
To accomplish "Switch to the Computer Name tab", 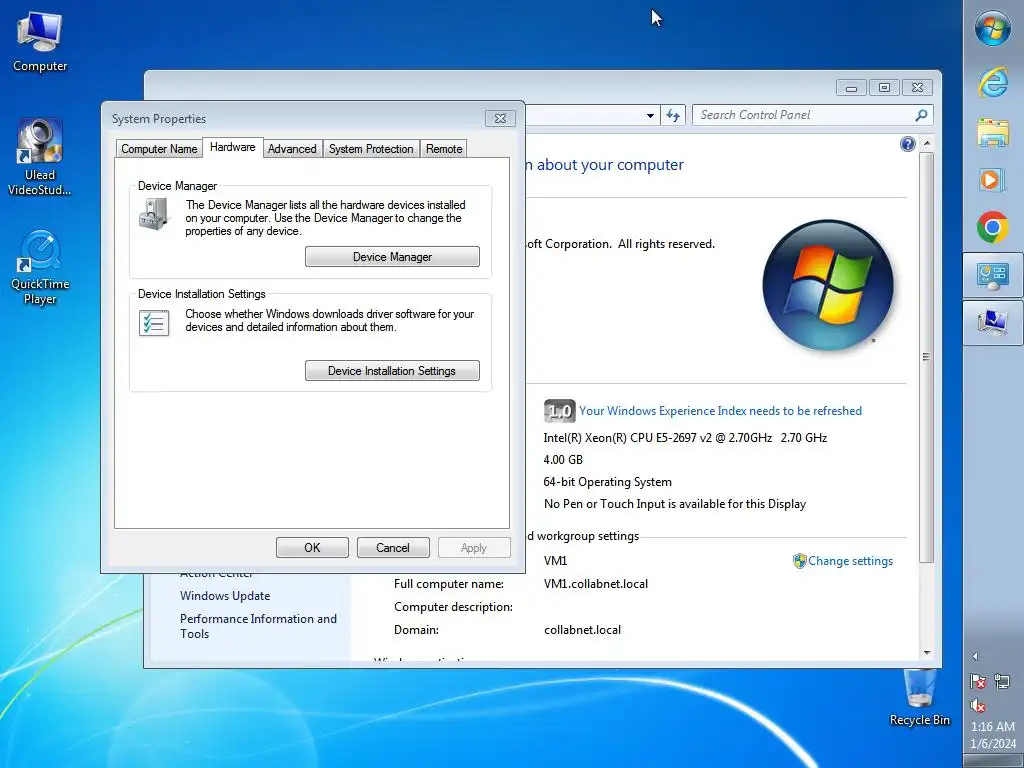I will click(x=159, y=149).
